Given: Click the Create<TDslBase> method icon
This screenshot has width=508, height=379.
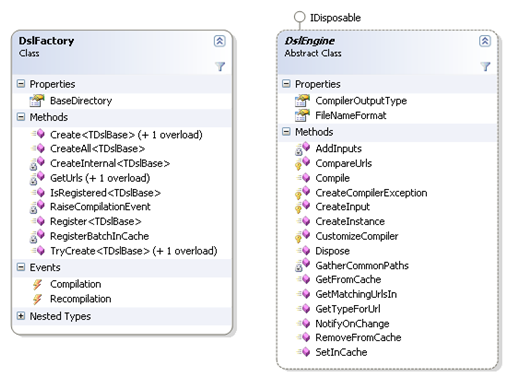Looking at the screenshot, I should [x=38, y=134].
